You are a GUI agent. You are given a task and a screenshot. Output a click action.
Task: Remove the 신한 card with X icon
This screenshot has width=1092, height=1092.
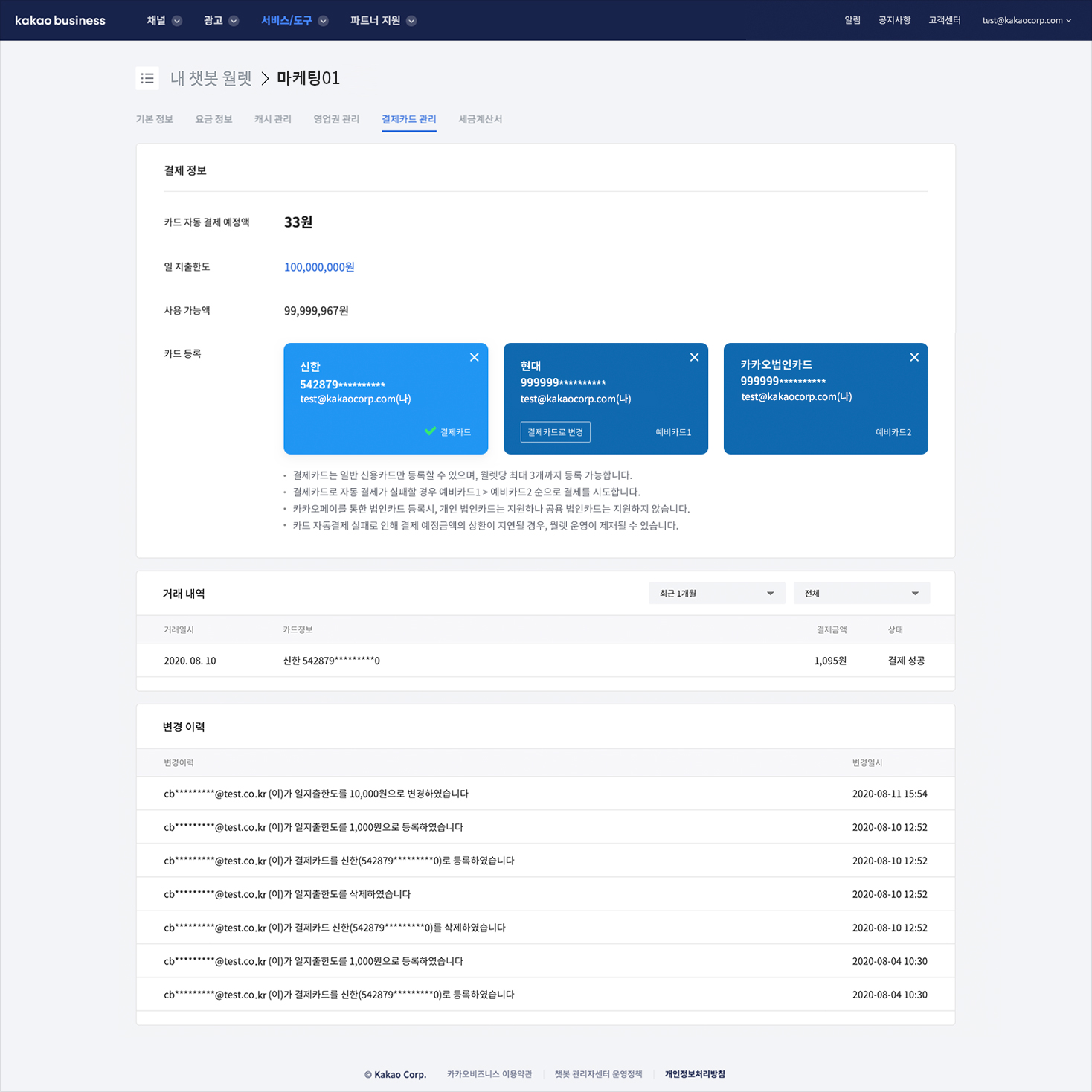[474, 358]
